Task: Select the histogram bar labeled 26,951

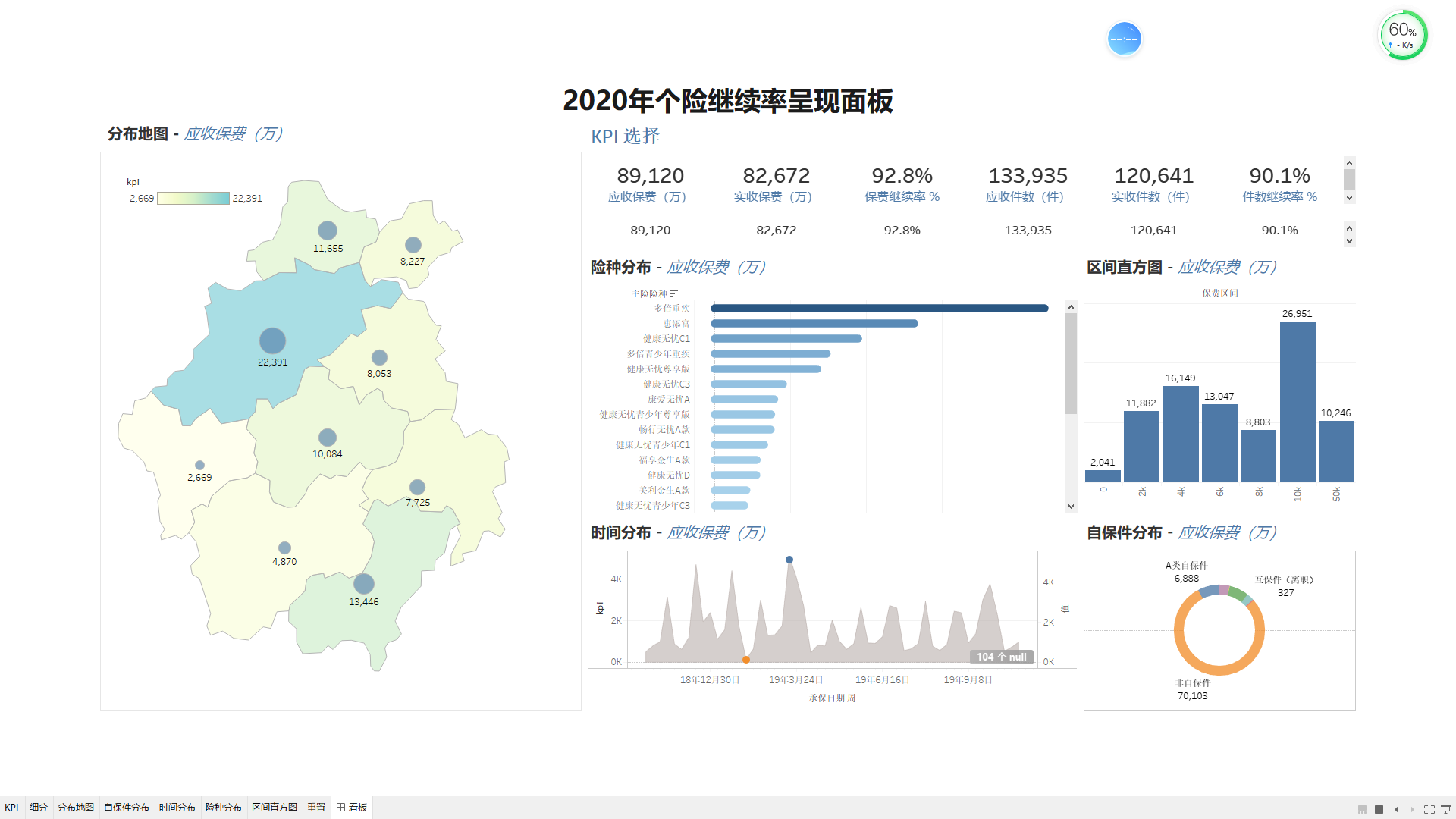Action: coord(1298,402)
